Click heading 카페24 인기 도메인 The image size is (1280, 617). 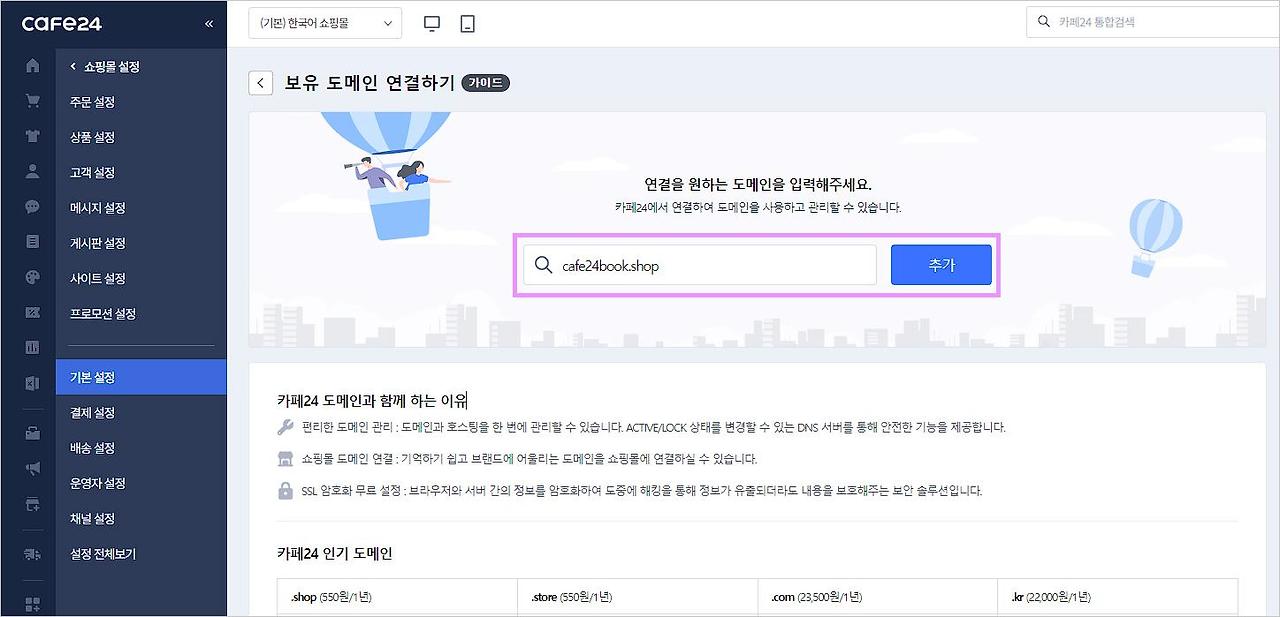pos(335,554)
